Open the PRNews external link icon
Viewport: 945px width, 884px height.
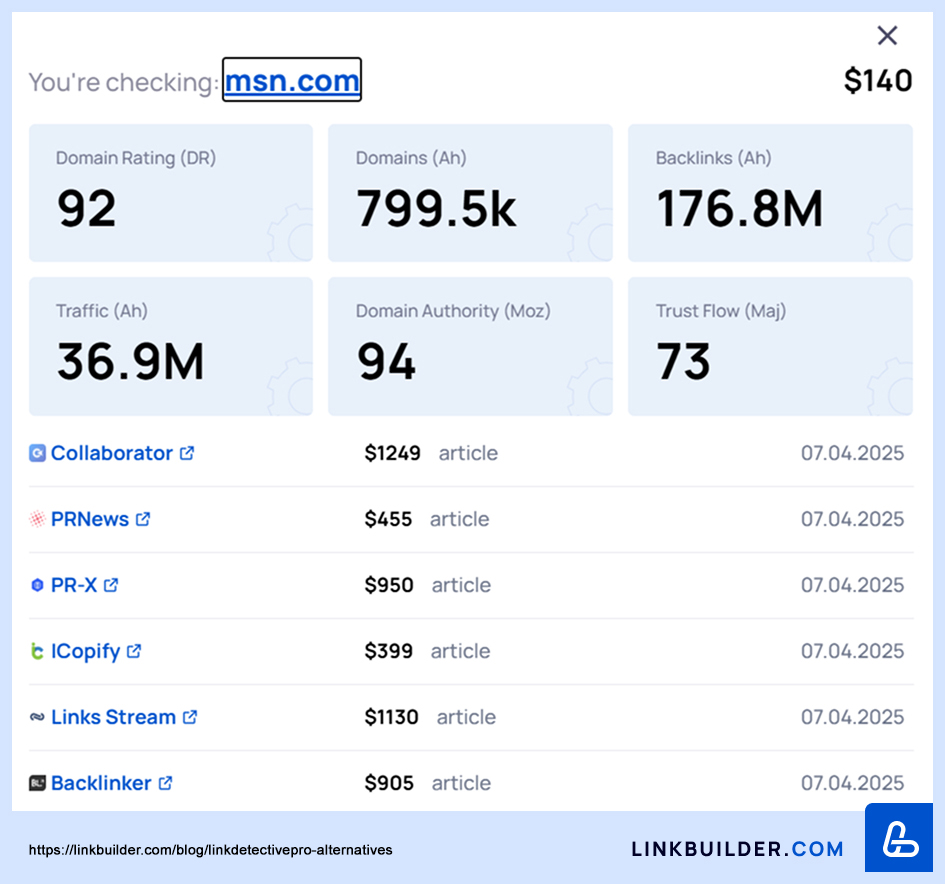(x=143, y=519)
